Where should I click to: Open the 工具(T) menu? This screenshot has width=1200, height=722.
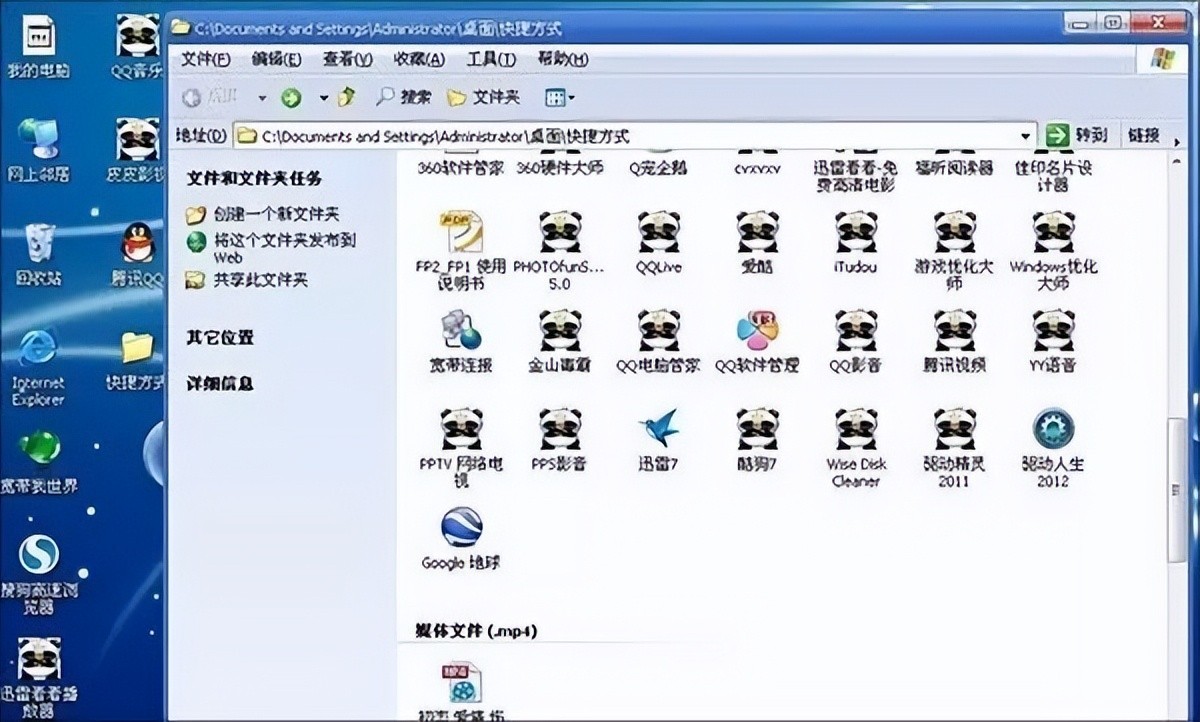[x=491, y=59]
